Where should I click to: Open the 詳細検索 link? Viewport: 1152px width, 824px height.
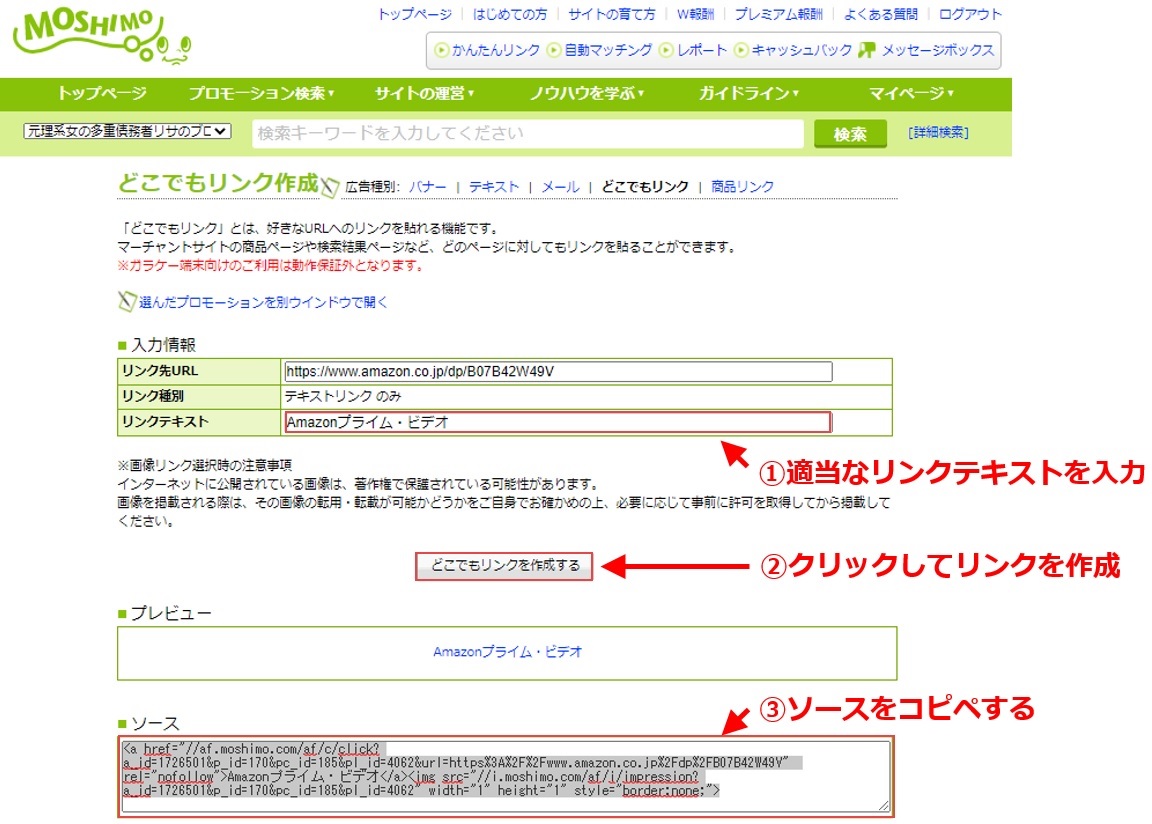pyautogui.click(x=938, y=132)
